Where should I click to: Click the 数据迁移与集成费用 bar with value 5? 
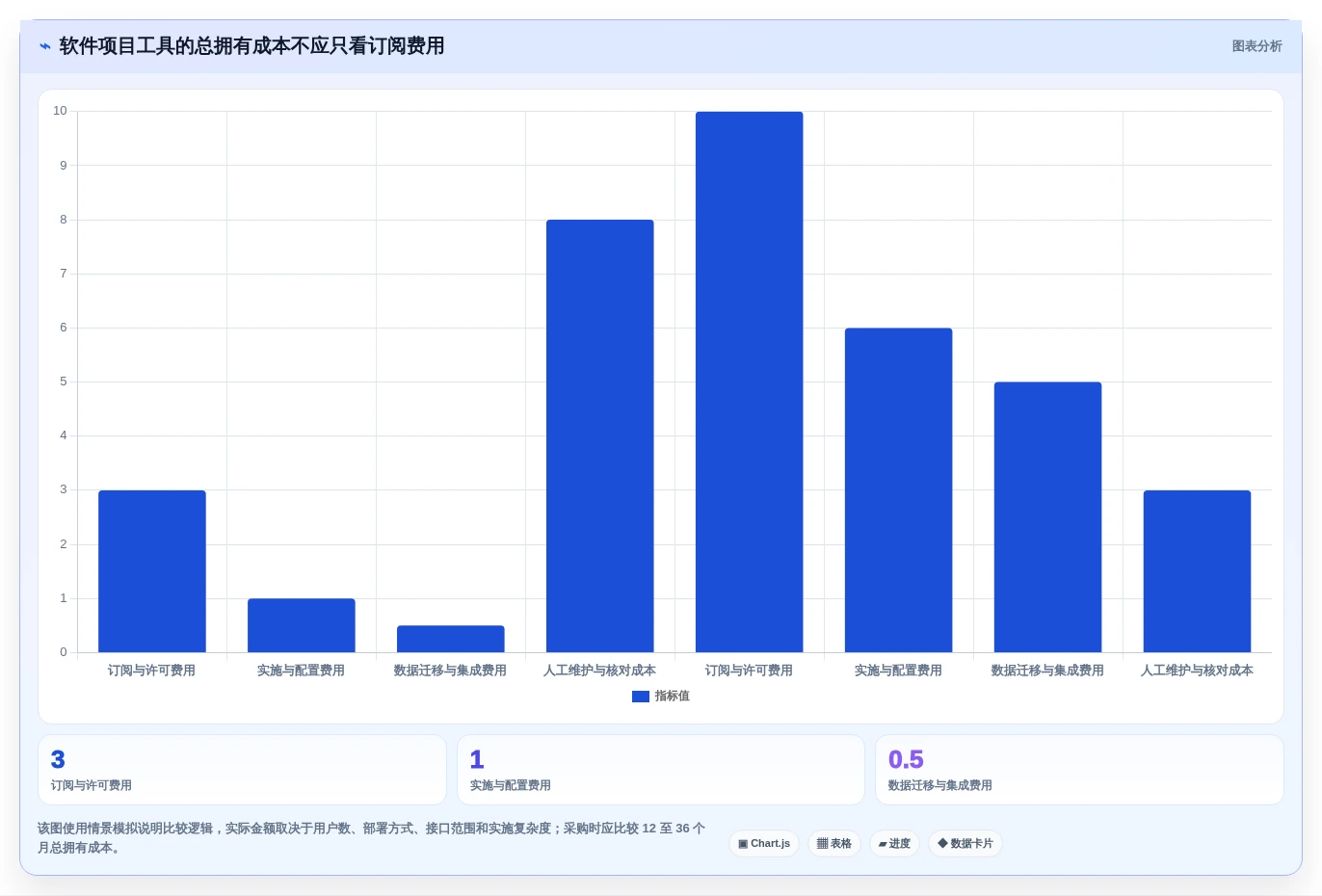coord(1047,517)
